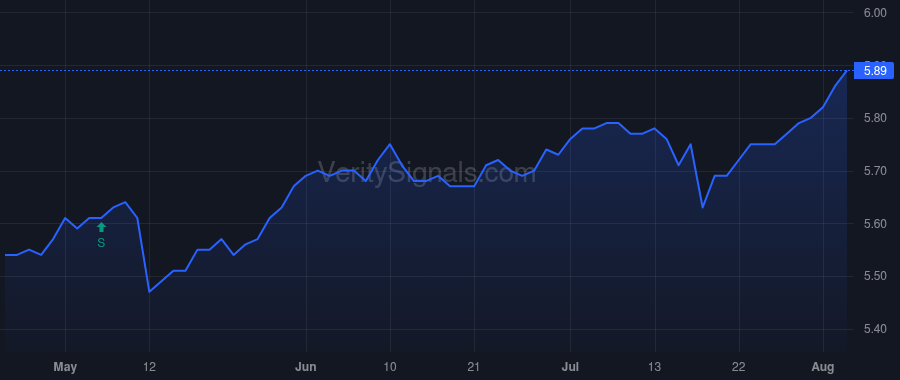Select the 5.40 price axis label

click(875, 329)
